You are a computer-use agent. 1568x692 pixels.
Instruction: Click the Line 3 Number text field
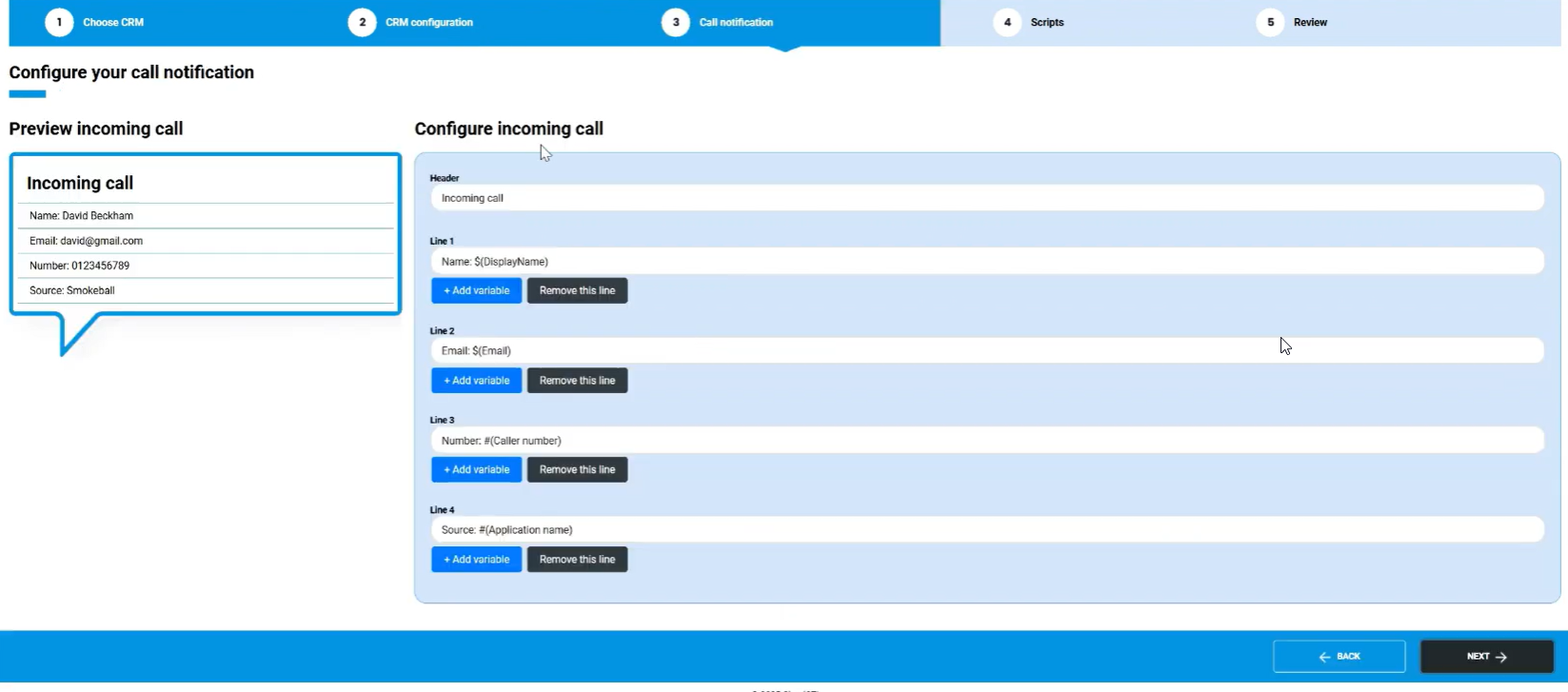point(986,441)
